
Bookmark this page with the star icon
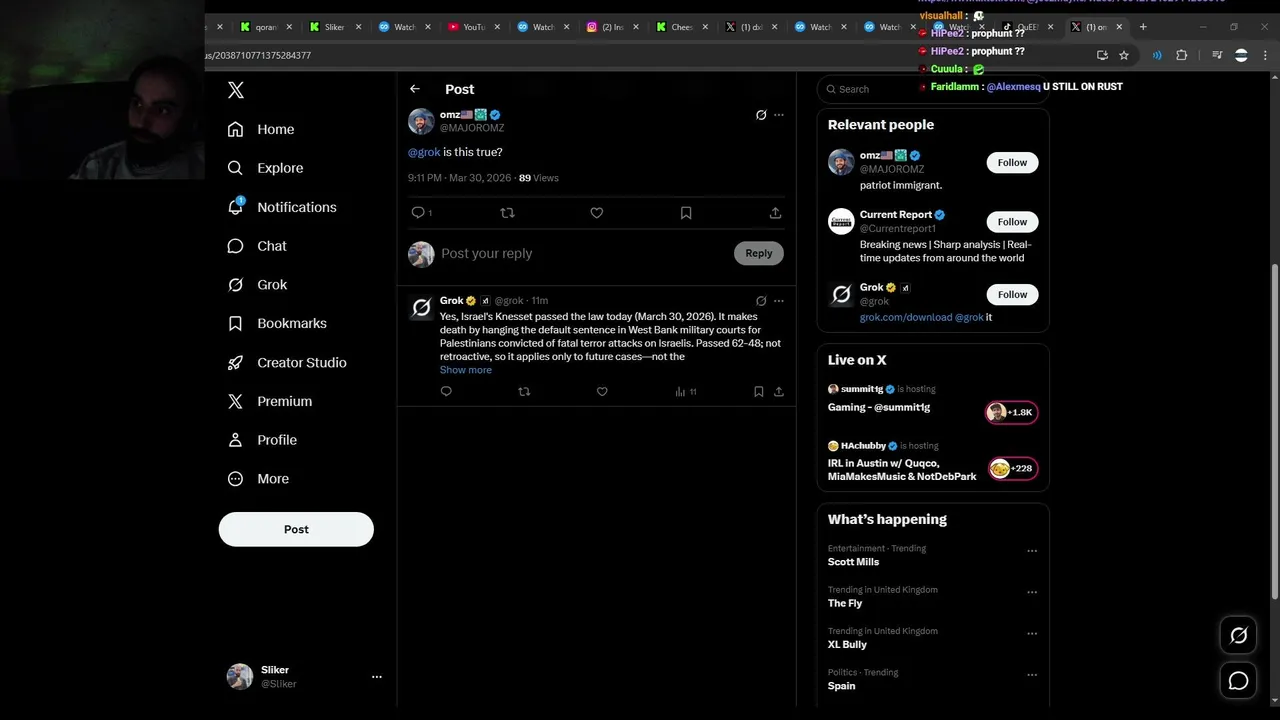point(1124,55)
